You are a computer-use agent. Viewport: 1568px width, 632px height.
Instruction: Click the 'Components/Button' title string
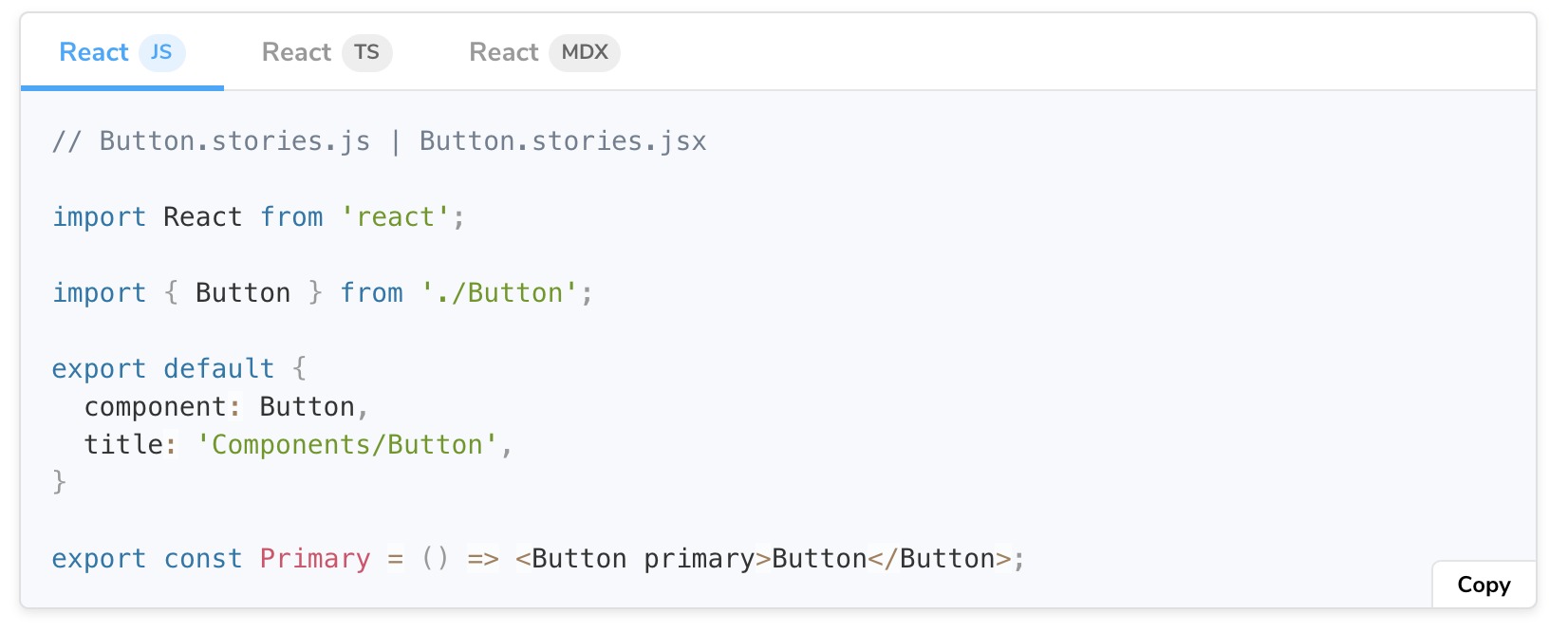[347, 445]
